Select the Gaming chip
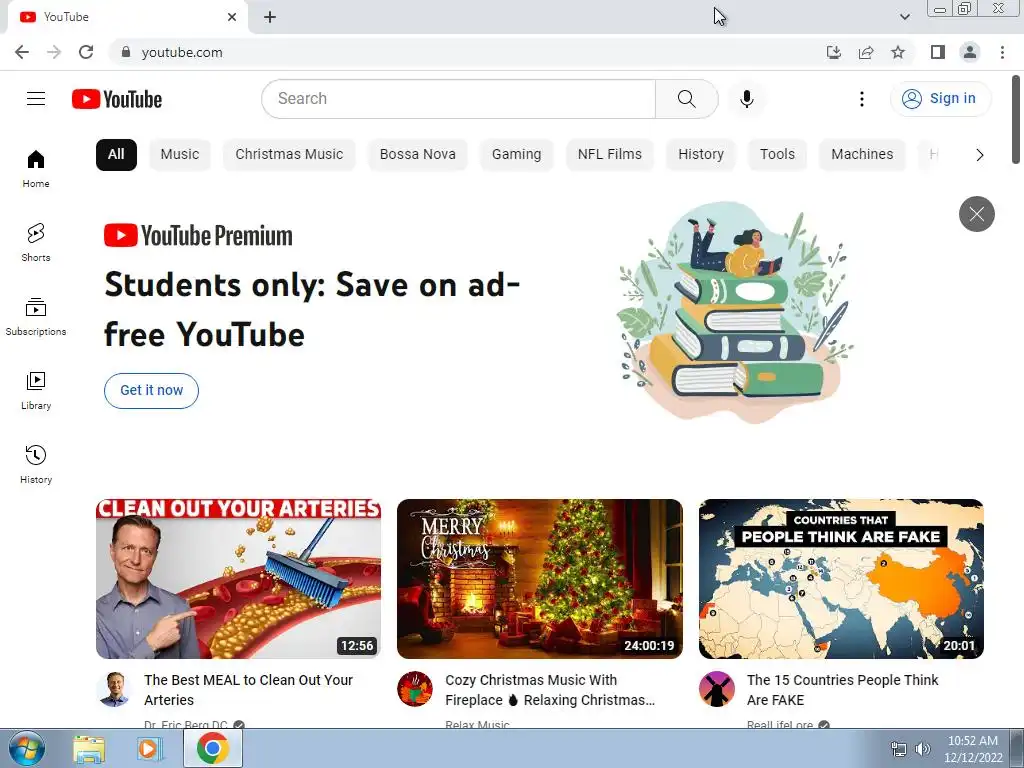1024x768 pixels. click(x=517, y=155)
